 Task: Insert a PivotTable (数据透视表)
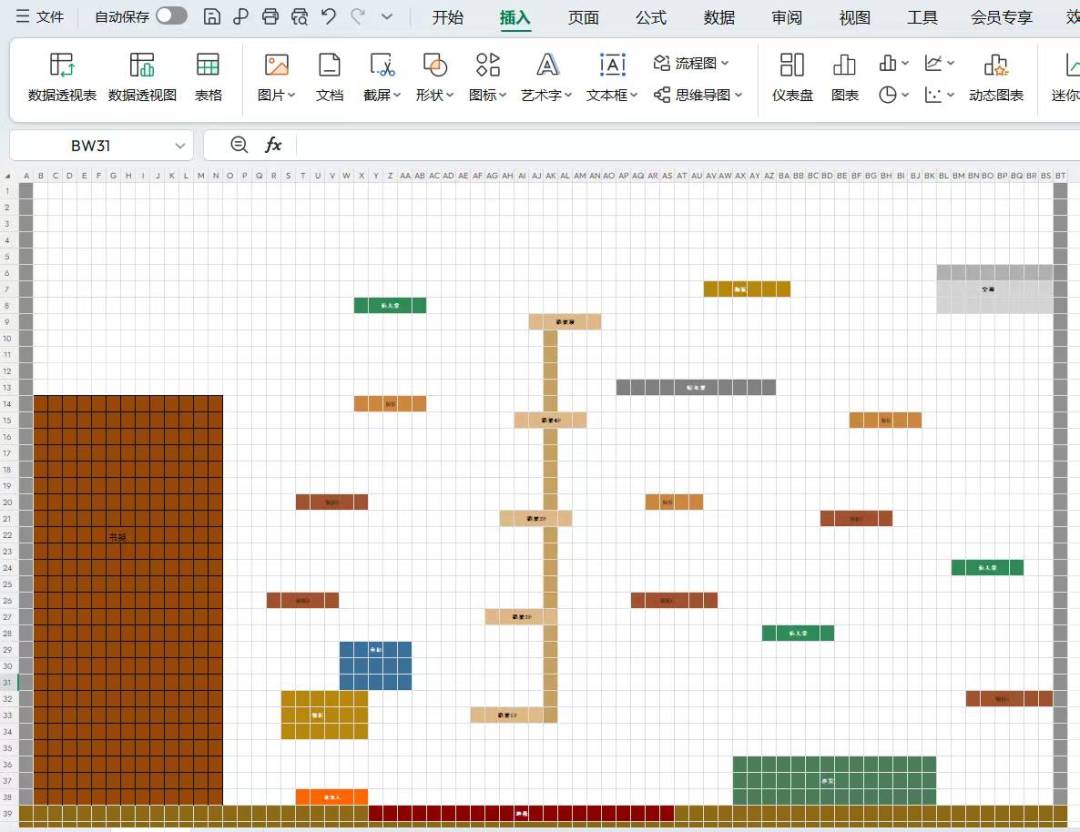(62, 77)
